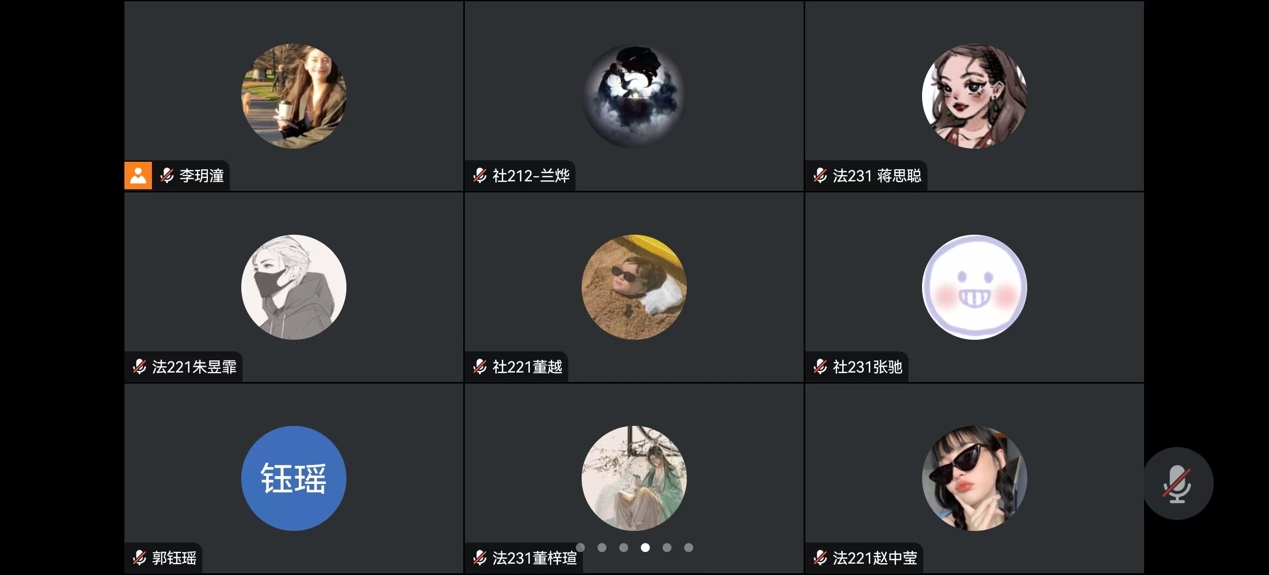Click muted mic icon beside 社231张驰
1269x575 pixels.
pos(820,367)
